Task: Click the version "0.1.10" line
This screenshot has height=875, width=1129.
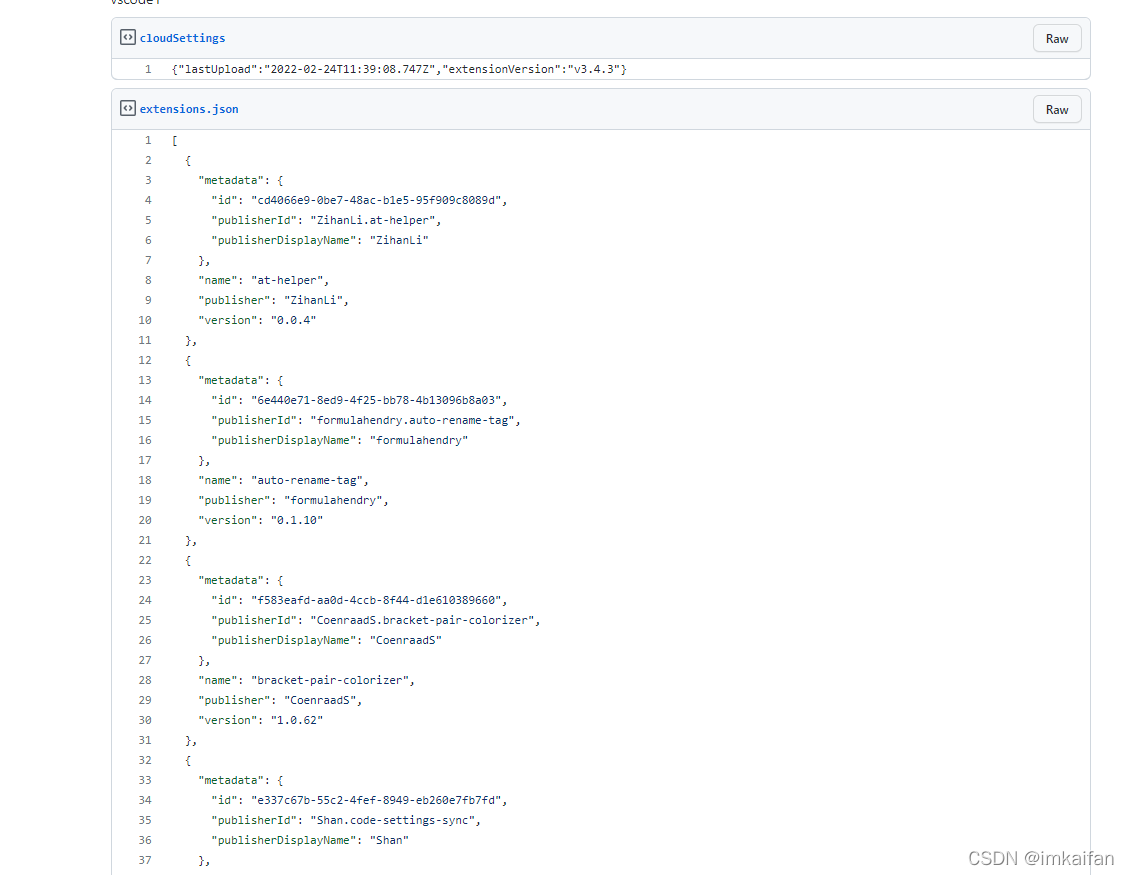Action: tap(260, 521)
